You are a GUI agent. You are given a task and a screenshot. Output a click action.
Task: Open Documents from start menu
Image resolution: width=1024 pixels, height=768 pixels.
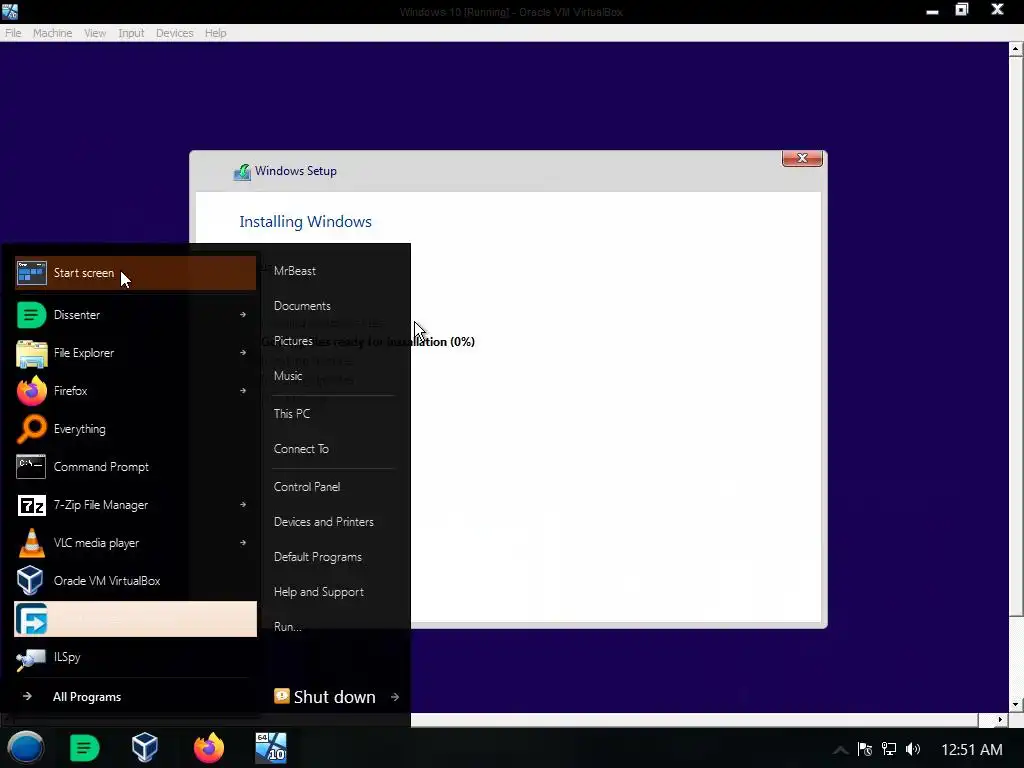point(302,306)
